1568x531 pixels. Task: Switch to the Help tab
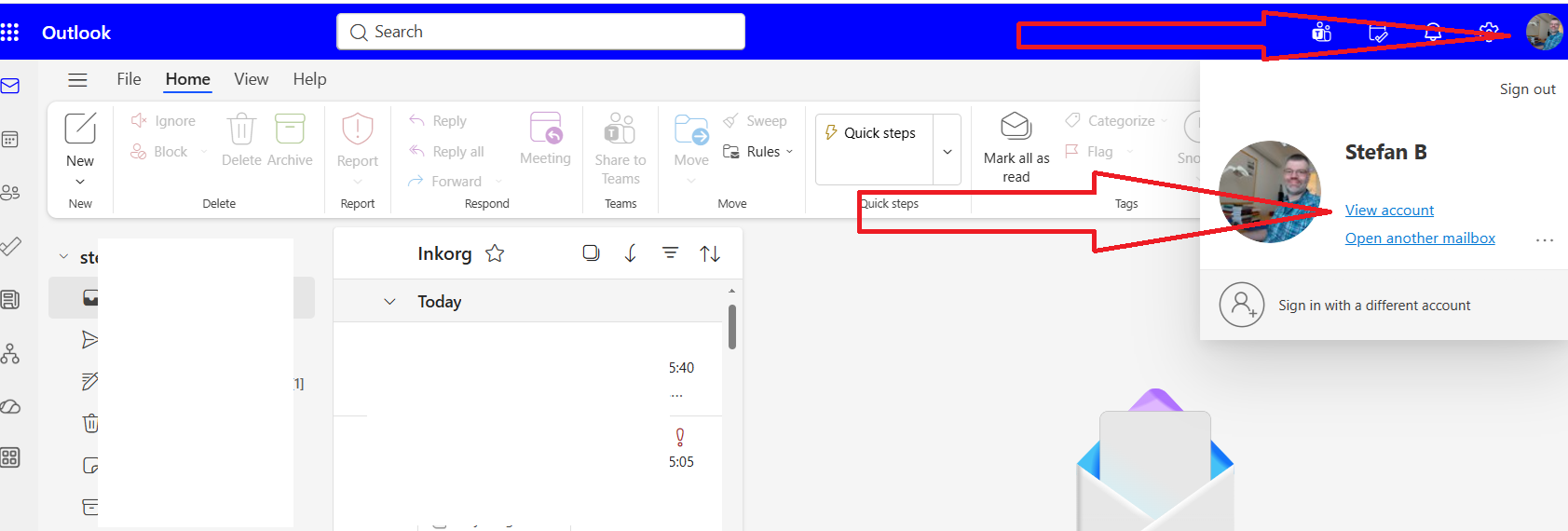pyautogui.click(x=309, y=79)
